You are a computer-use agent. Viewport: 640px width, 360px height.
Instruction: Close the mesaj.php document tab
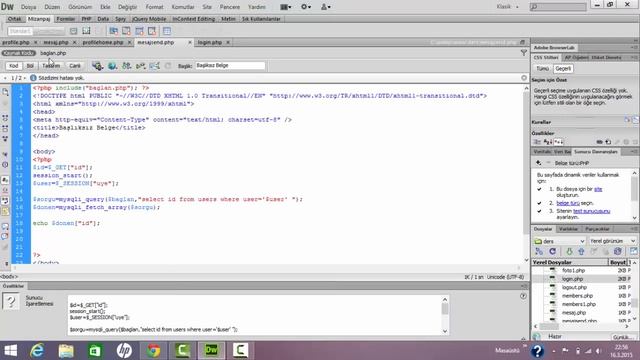74,42
